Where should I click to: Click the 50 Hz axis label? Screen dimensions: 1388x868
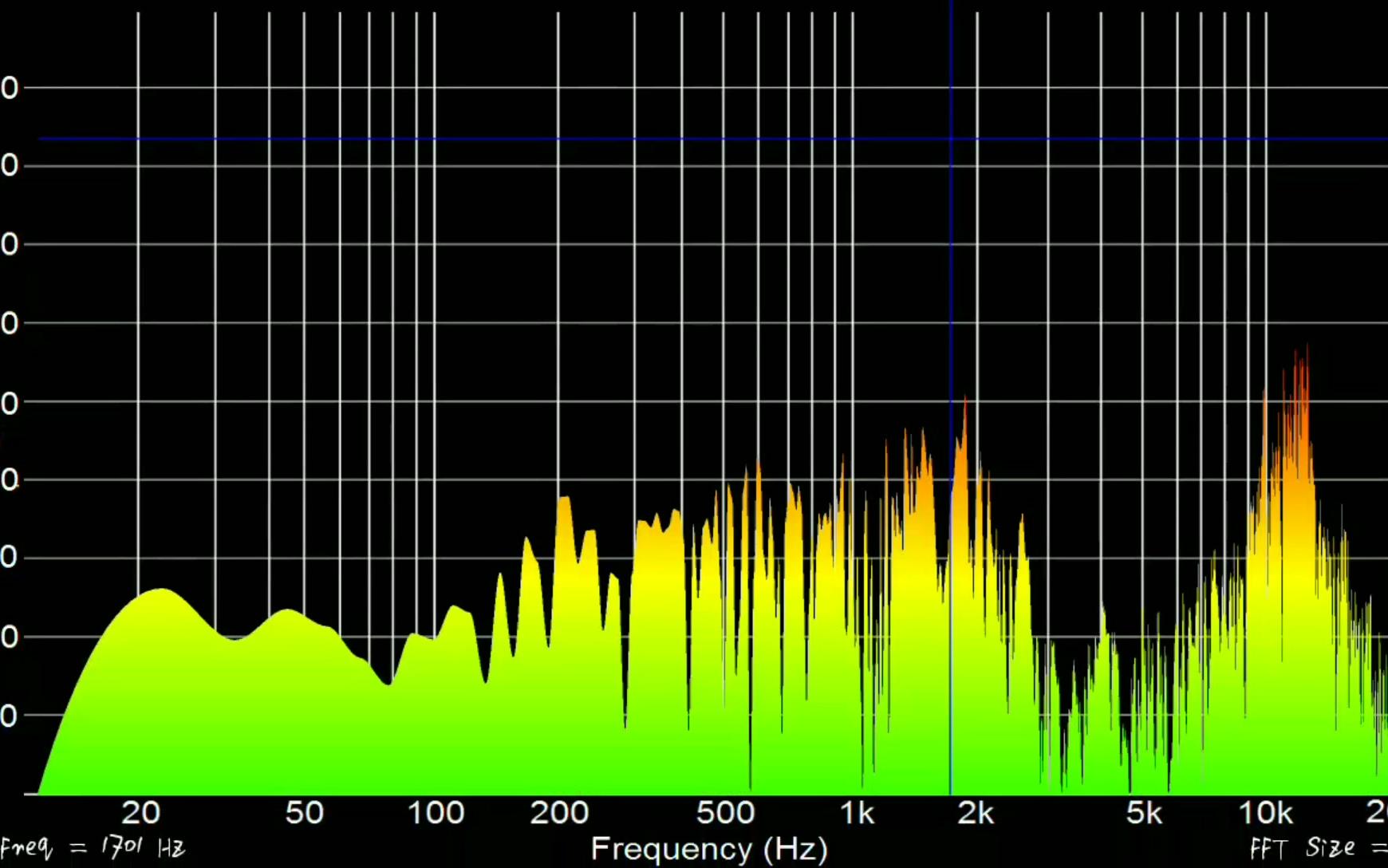(x=305, y=813)
